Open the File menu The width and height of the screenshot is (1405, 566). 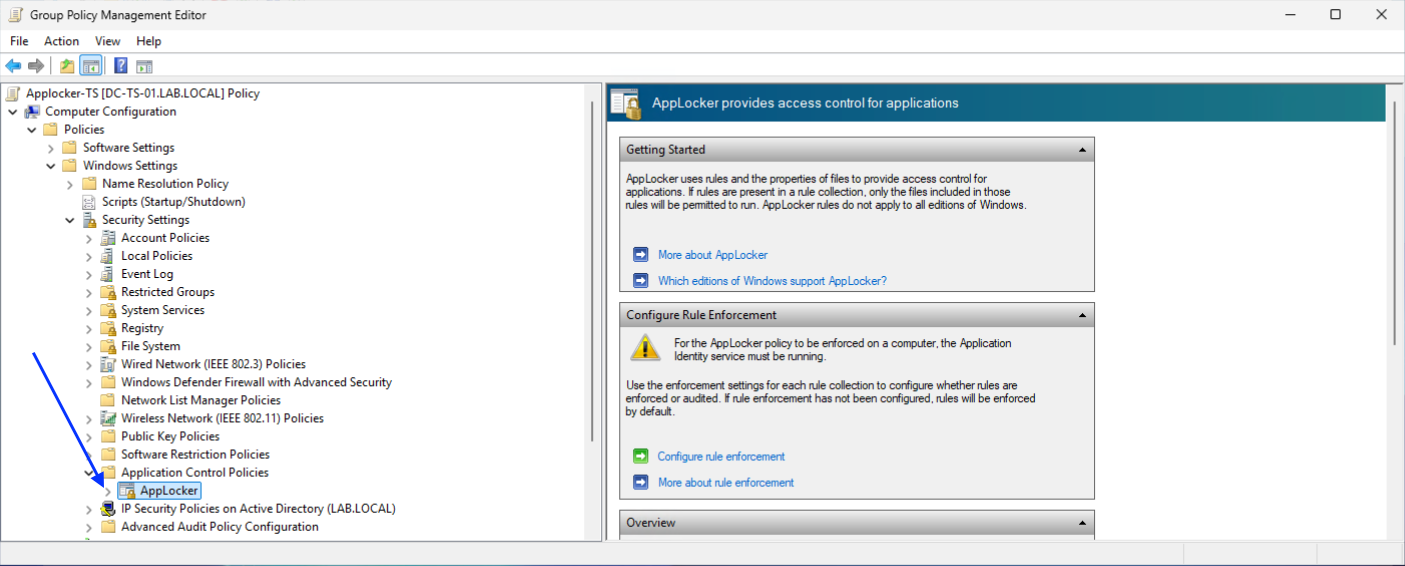point(19,41)
